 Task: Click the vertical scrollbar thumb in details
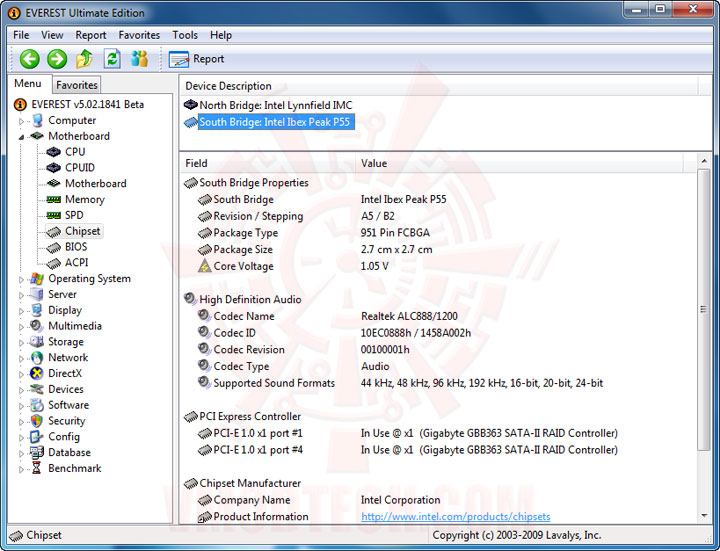[703, 309]
